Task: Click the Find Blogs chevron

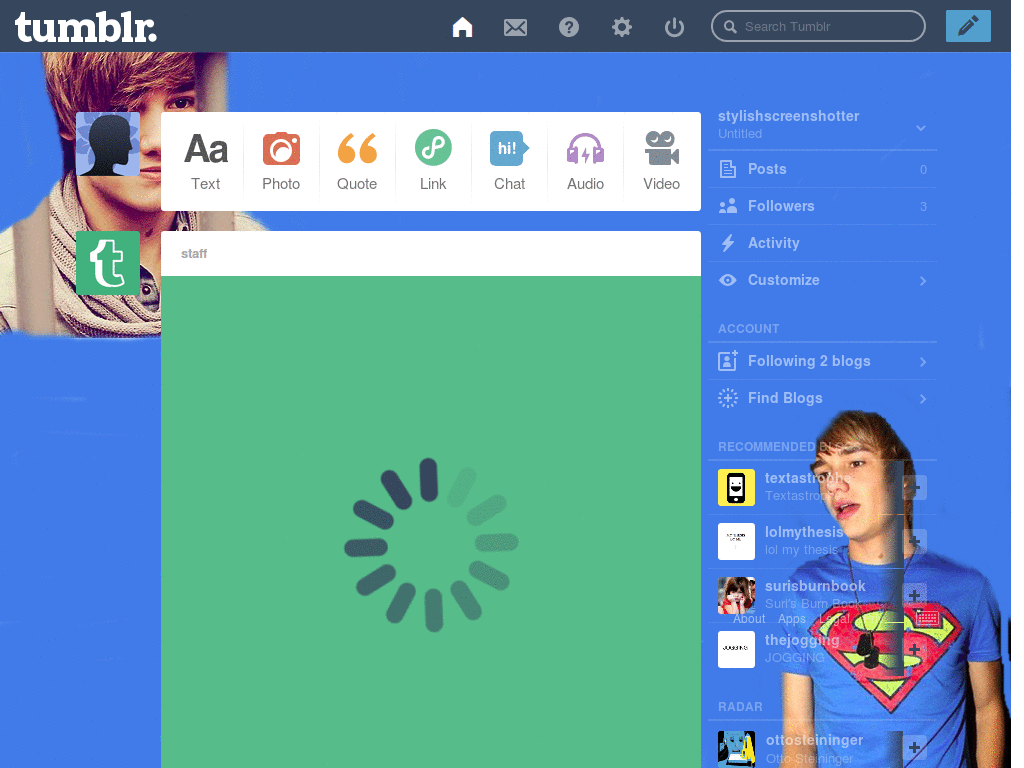Action: [923, 399]
